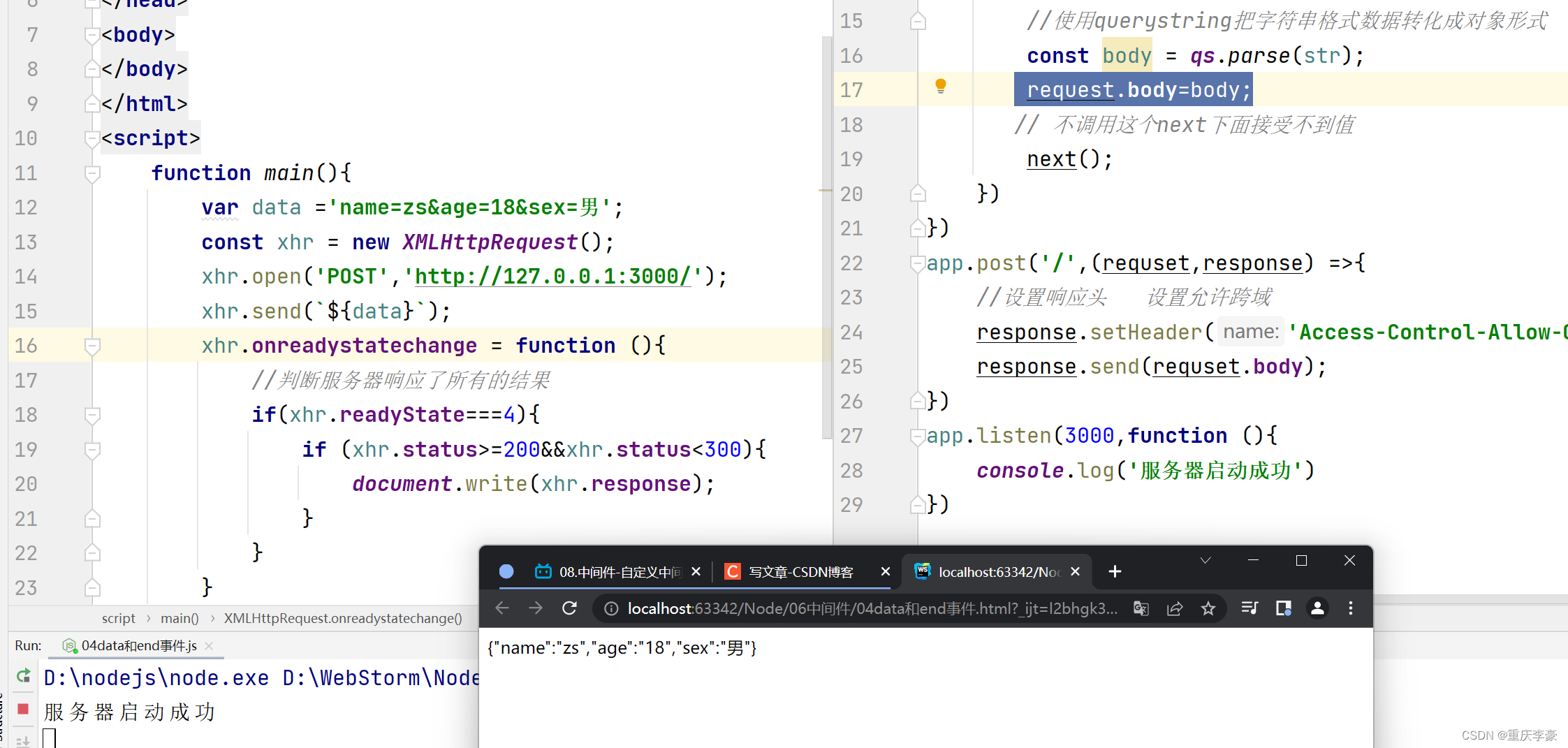1568x748 pixels.
Task: Close the 08.中间件 browser tab
Action: [x=696, y=572]
